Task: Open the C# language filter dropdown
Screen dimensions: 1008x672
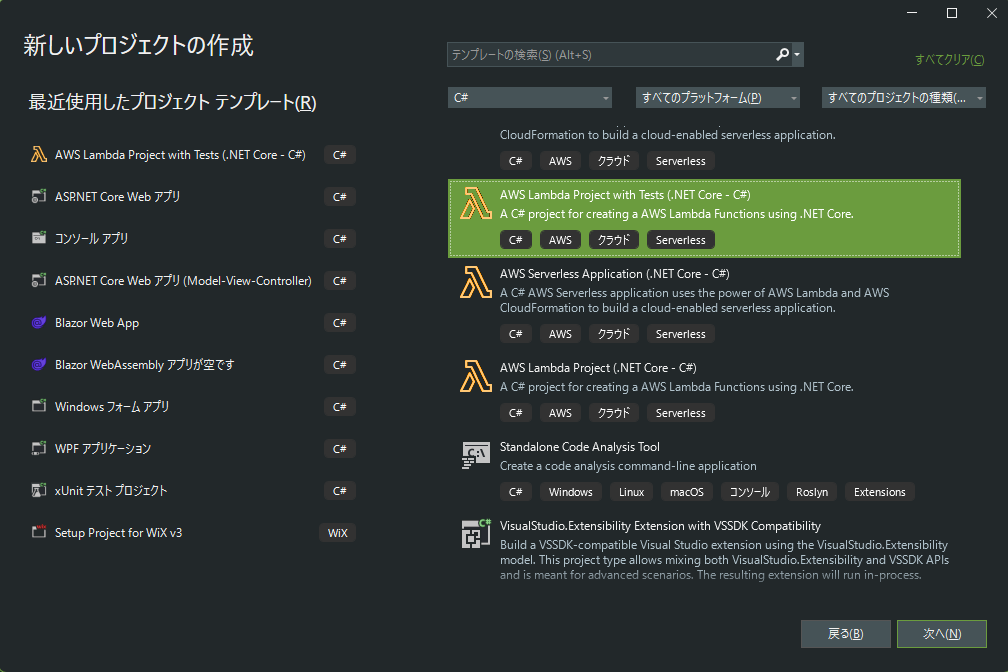Action: coord(530,98)
